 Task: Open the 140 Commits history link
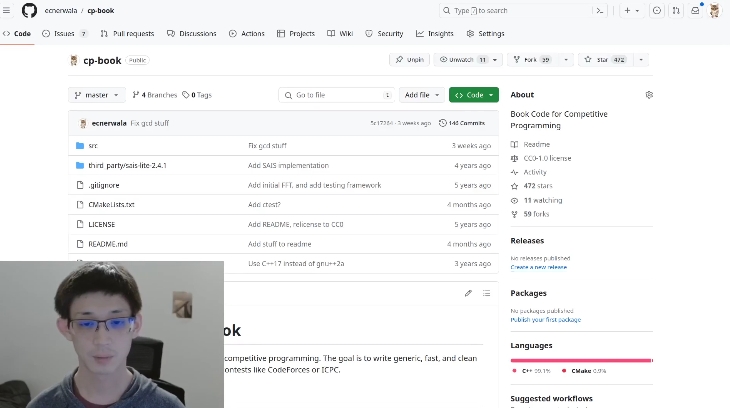tap(465, 123)
